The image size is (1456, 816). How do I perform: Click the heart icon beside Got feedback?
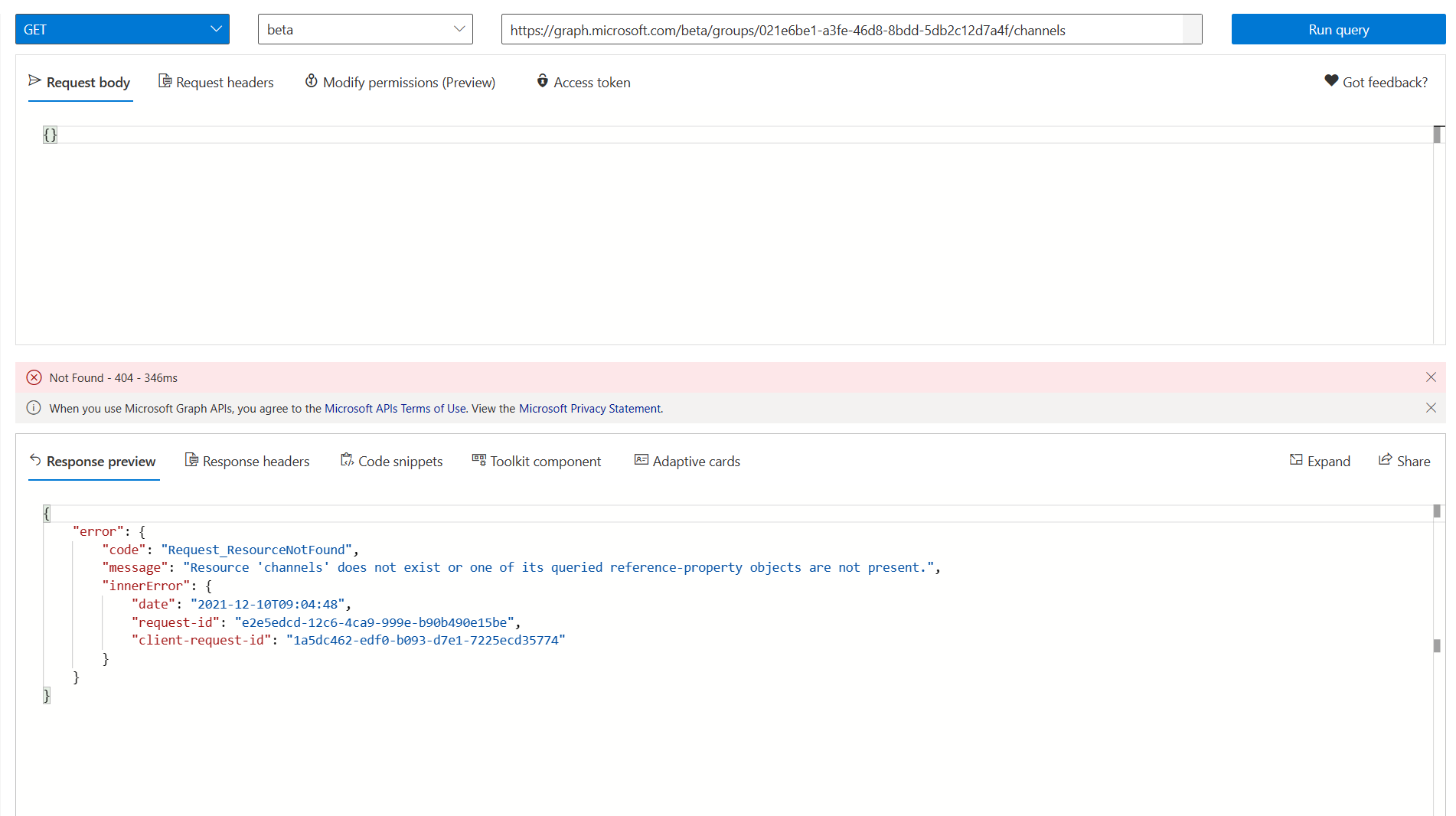[1331, 80]
